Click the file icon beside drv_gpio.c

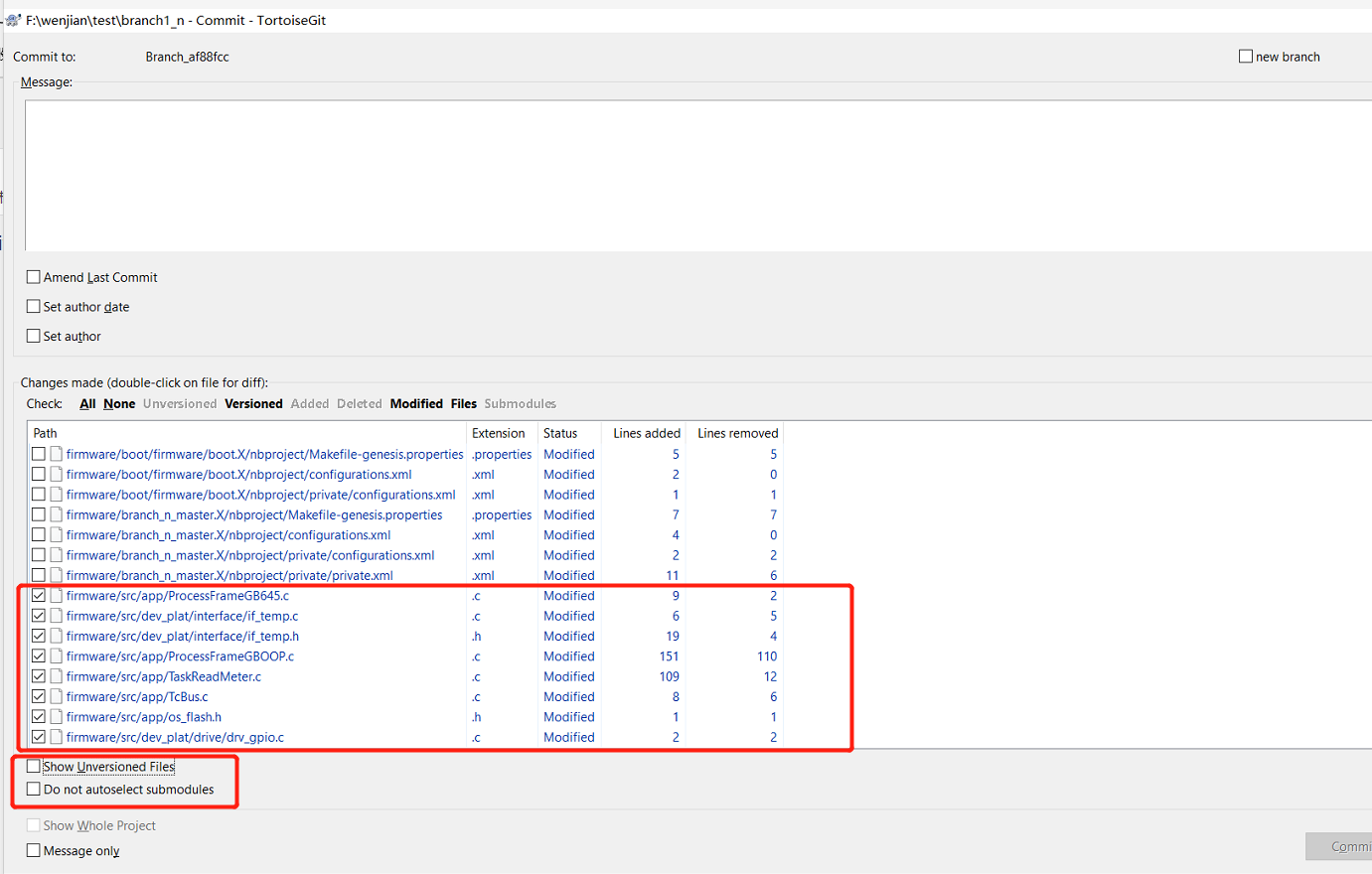[x=55, y=737]
